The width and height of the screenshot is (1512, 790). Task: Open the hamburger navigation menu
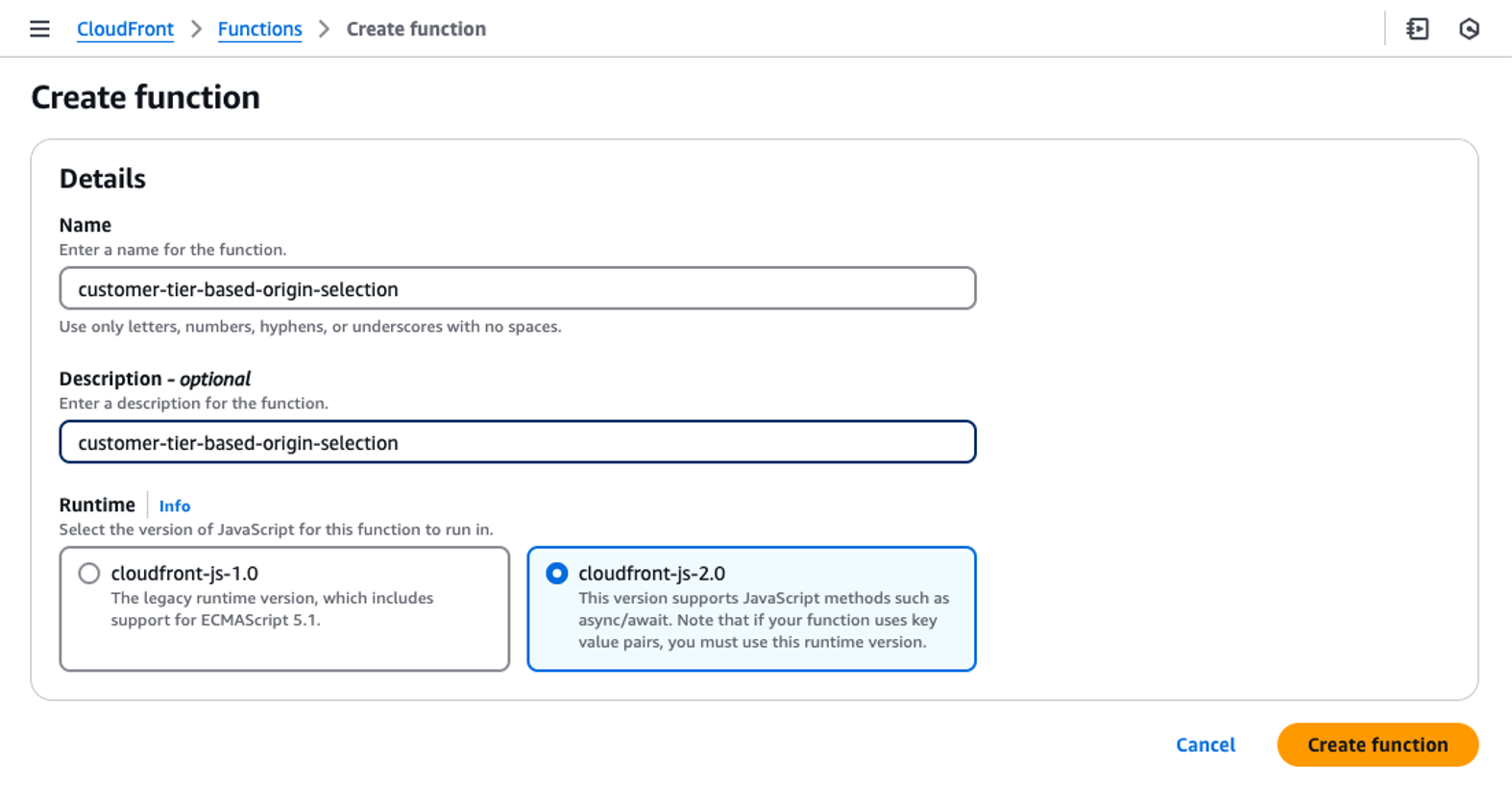[39, 29]
